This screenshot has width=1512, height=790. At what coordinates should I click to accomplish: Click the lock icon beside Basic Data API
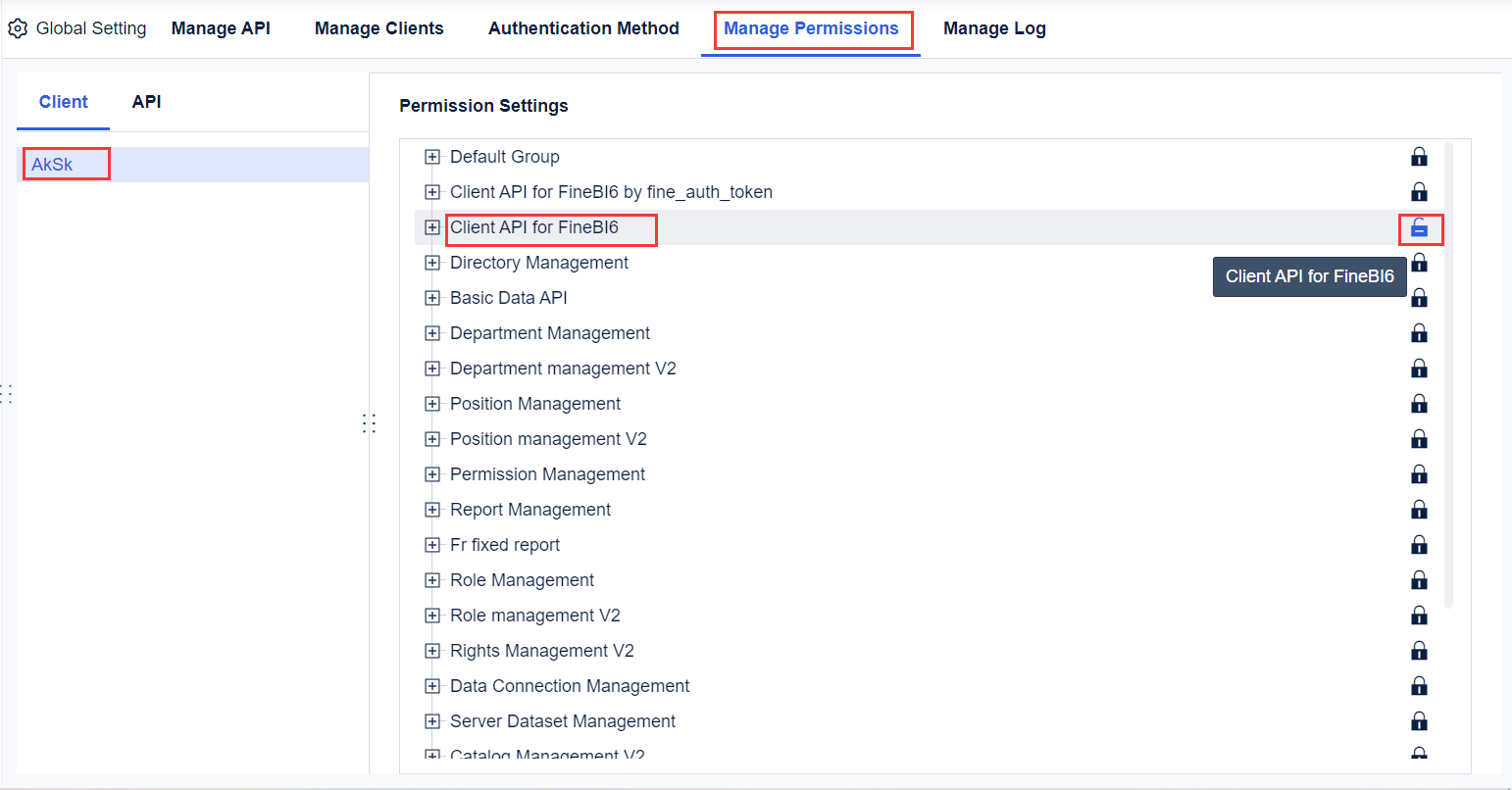point(1420,298)
